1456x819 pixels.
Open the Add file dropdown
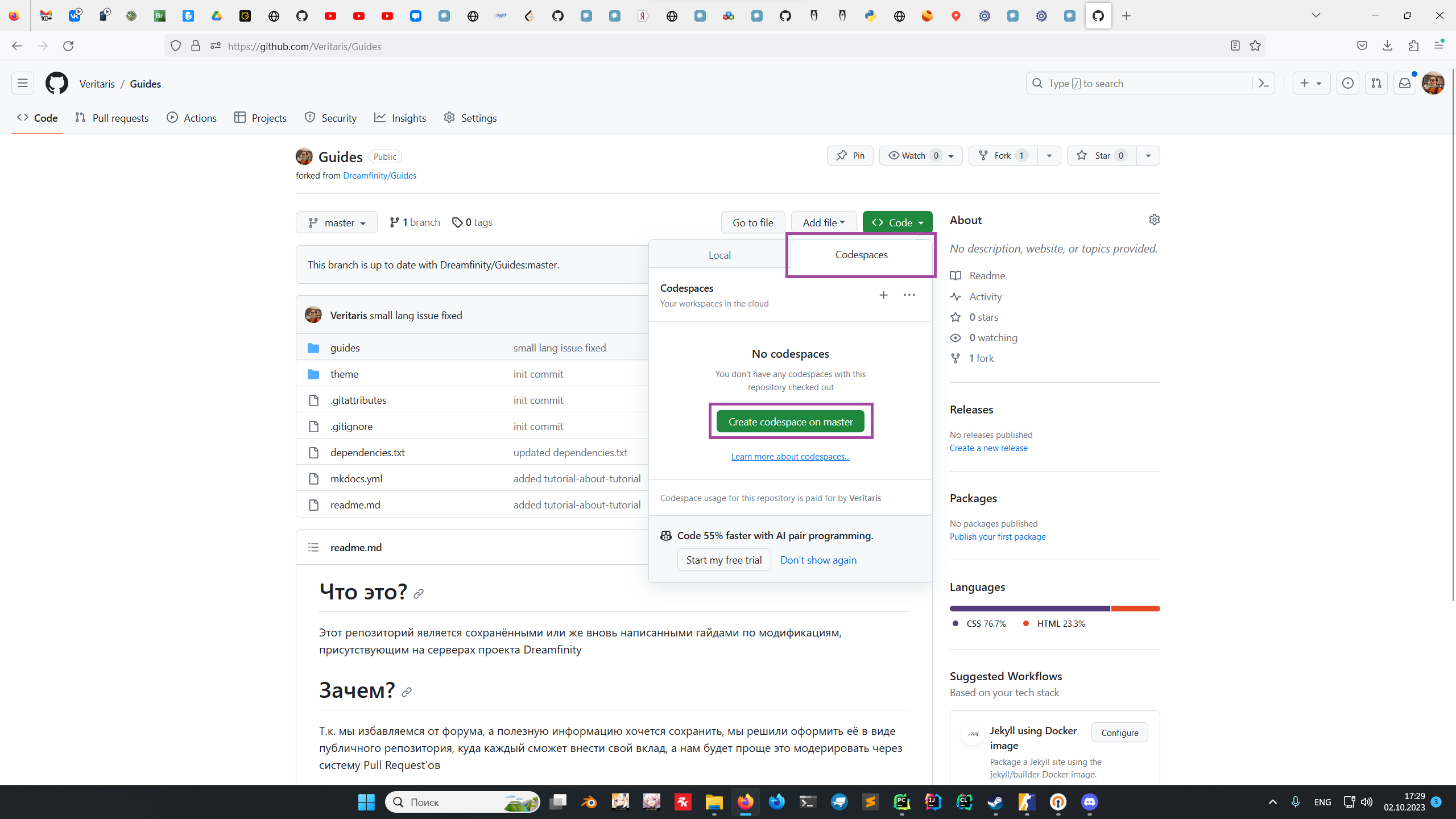coord(824,222)
